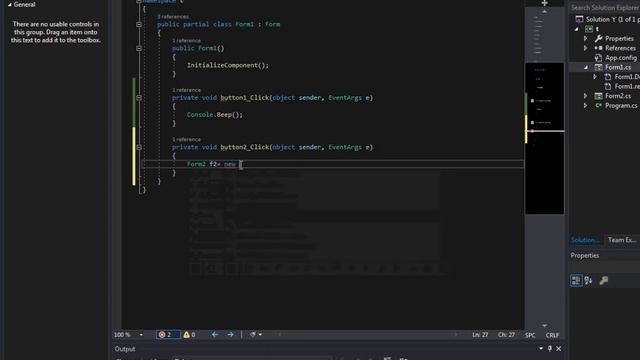Click the Properties panel title
Screen dimensions: 640x360
(x=584, y=256)
